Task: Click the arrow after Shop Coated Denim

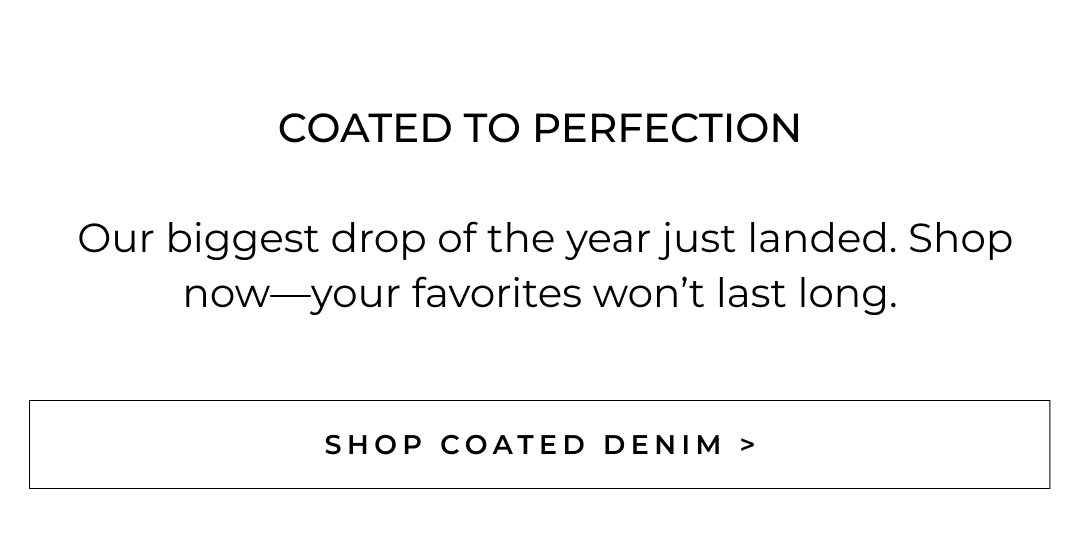Action: coord(749,445)
